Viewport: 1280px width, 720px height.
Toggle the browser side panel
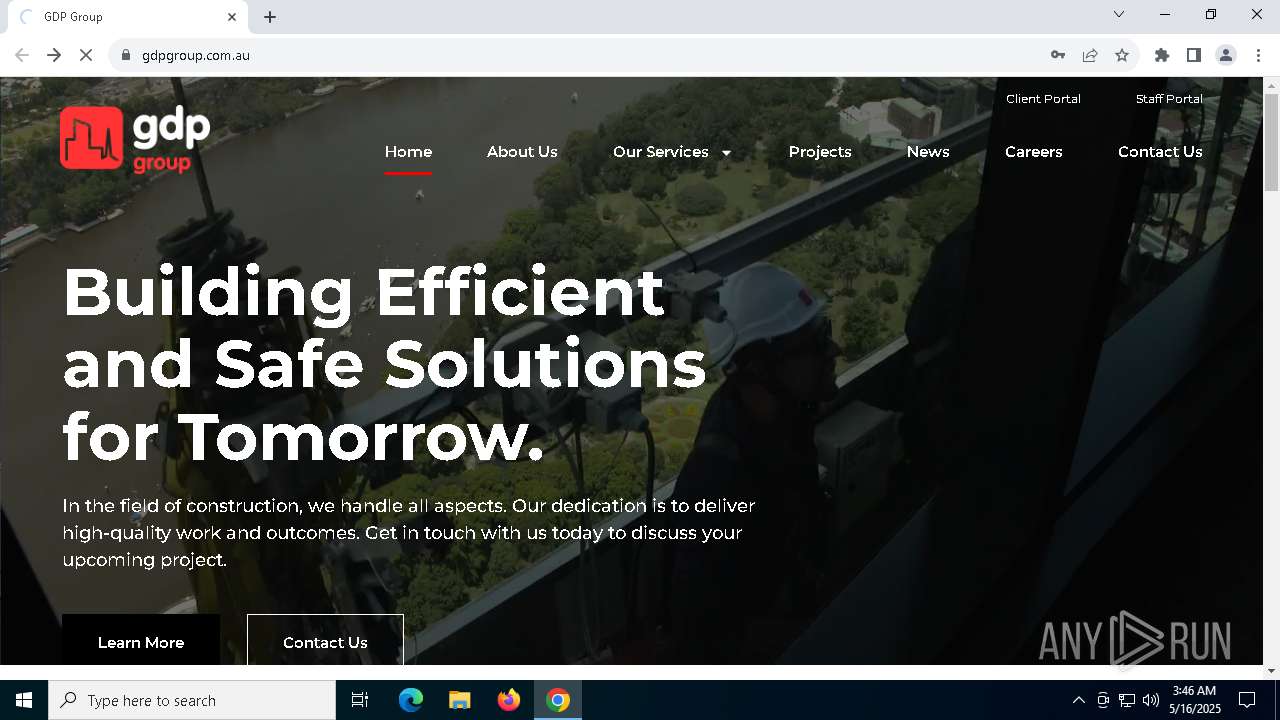pyautogui.click(x=1194, y=55)
